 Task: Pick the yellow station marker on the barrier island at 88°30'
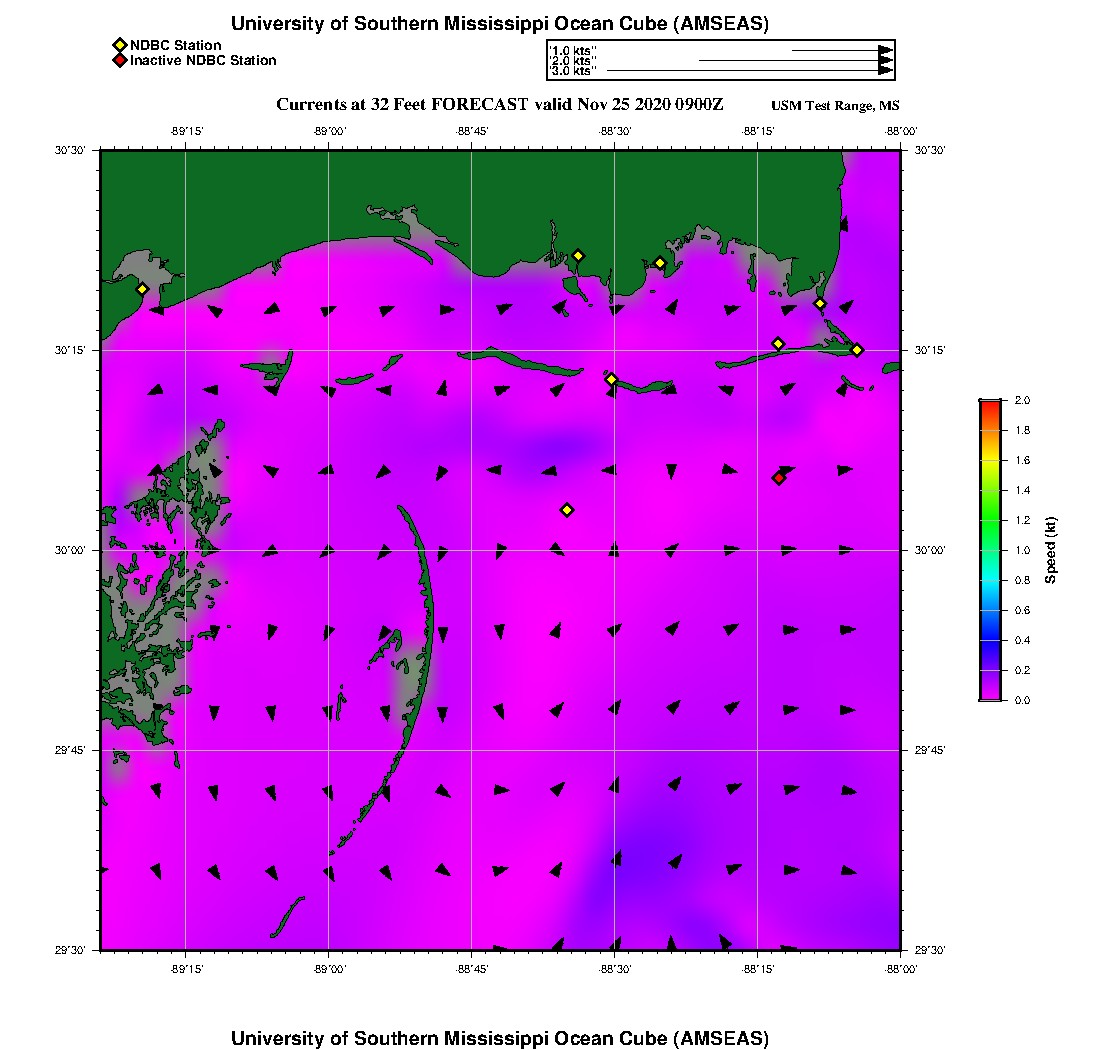pos(611,379)
